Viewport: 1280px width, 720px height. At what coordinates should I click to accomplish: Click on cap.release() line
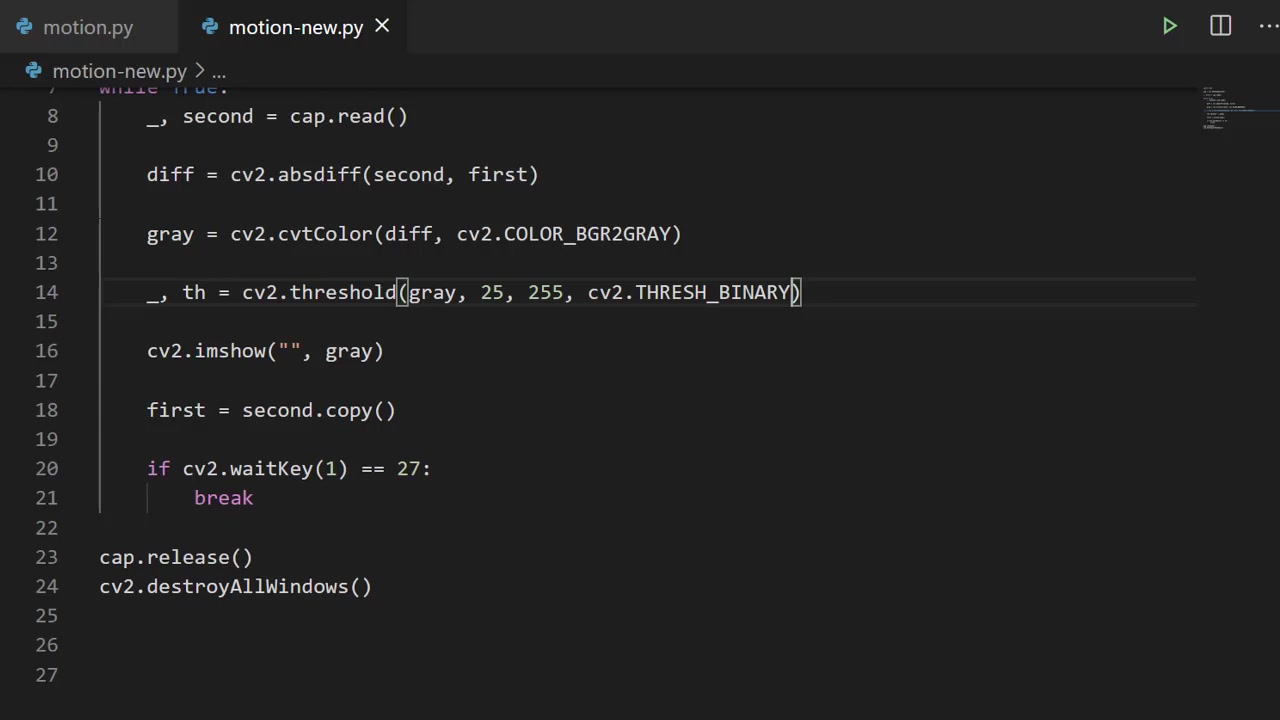[x=176, y=557]
